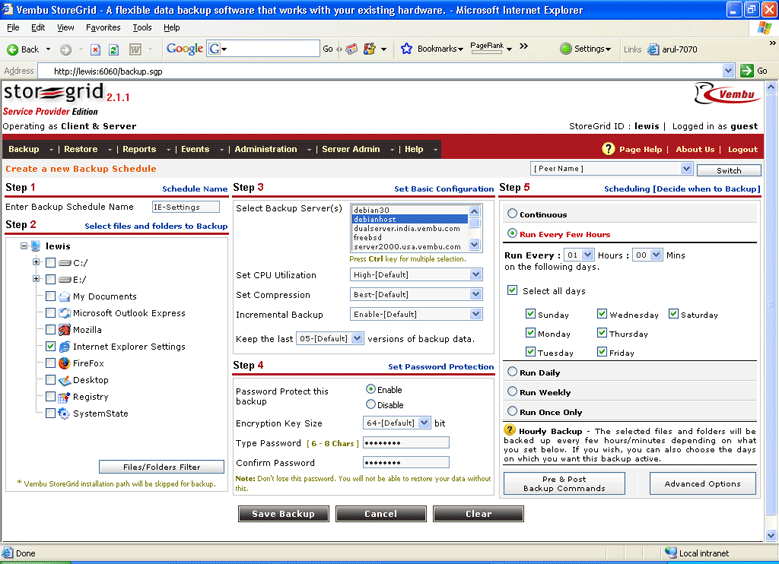Click the browser Back arrow icon
This screenshot has width=779, height=564.
pos(12,49)
